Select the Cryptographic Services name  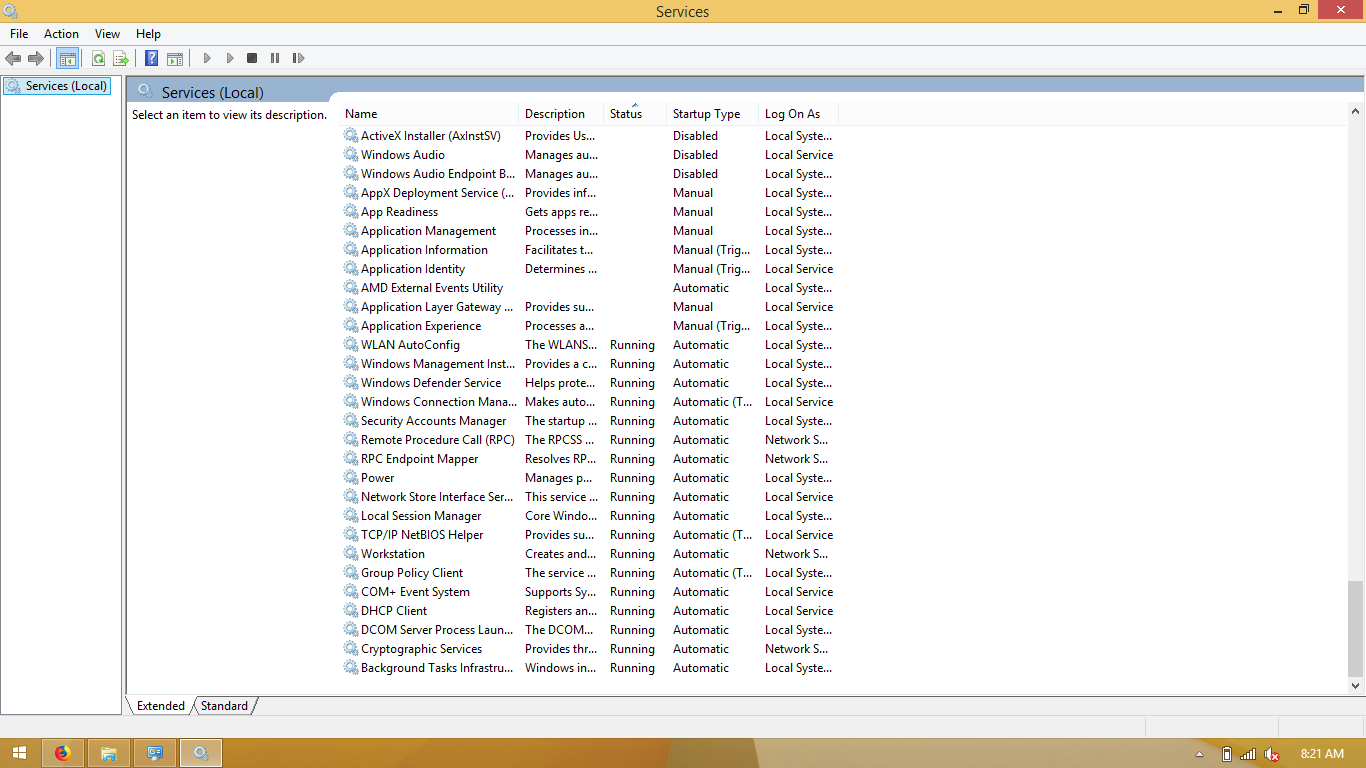(x=421, y=649)
